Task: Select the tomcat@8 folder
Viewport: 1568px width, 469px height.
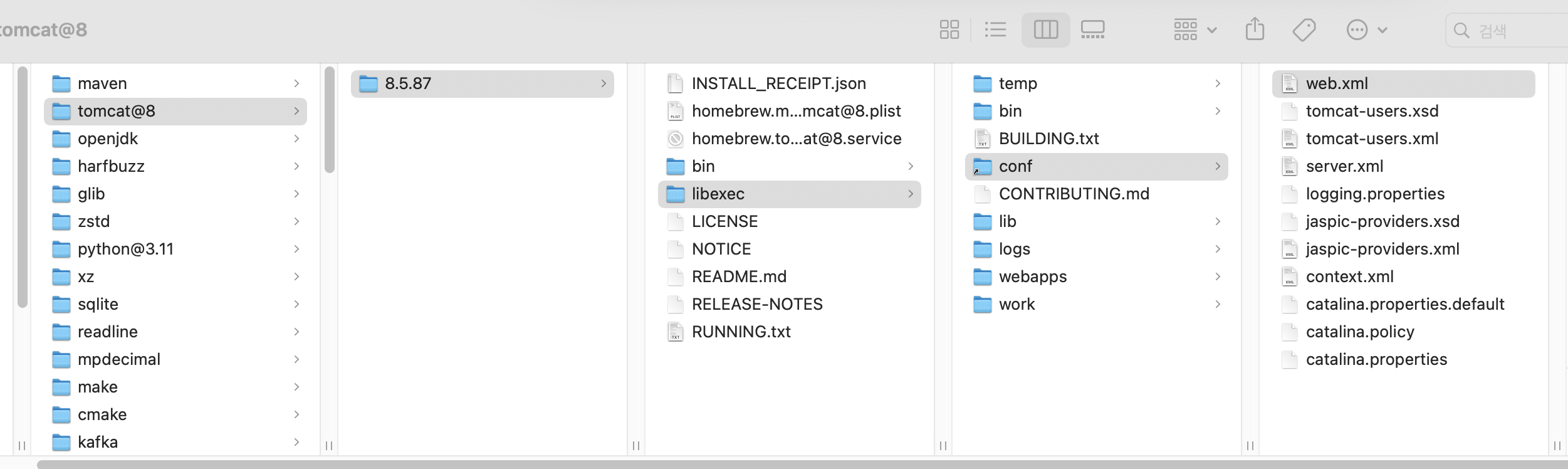Action: [175, 111]
